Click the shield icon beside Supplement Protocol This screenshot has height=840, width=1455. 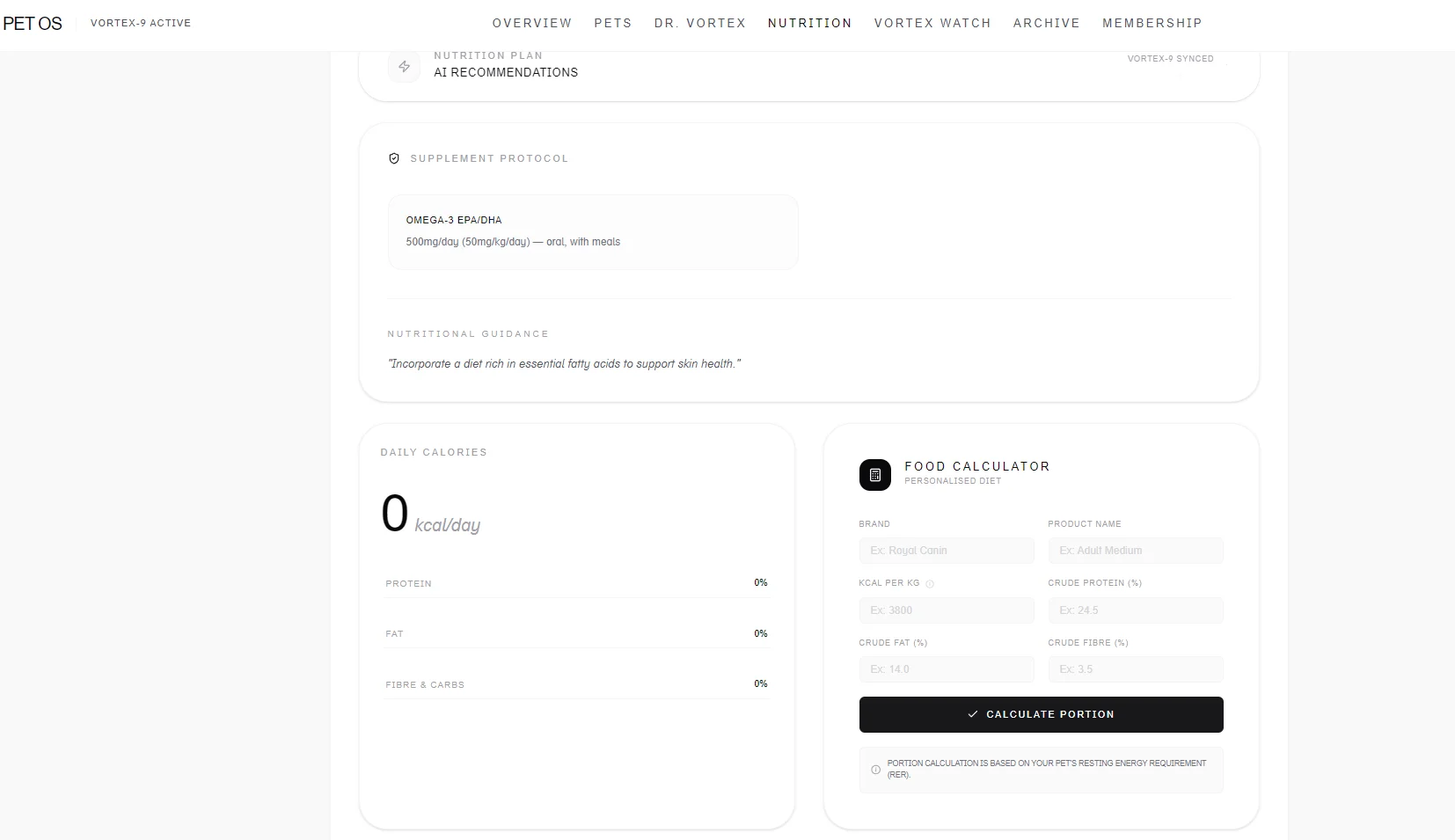coord(394,158)
